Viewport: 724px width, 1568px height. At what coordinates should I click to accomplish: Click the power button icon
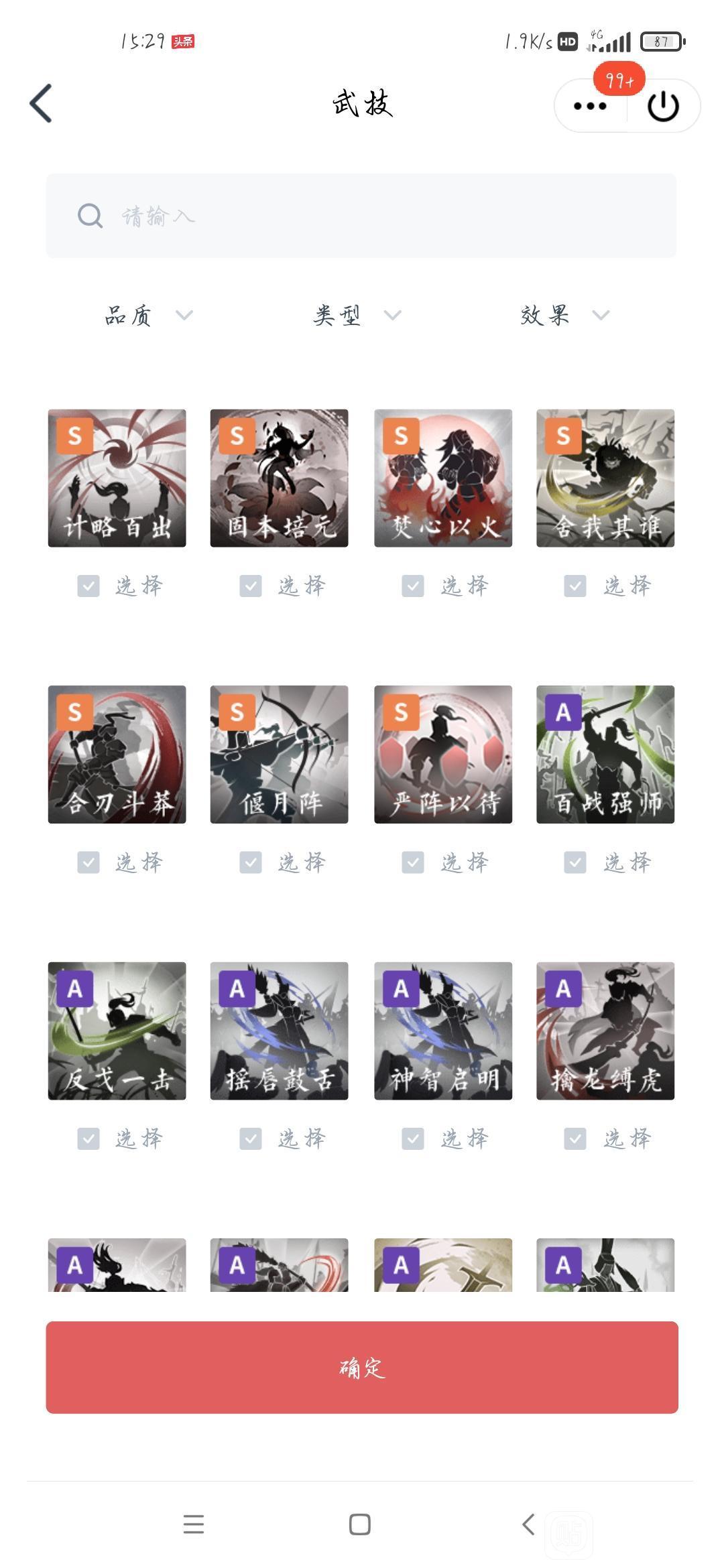pyautogui.click(x=664, y=106)
